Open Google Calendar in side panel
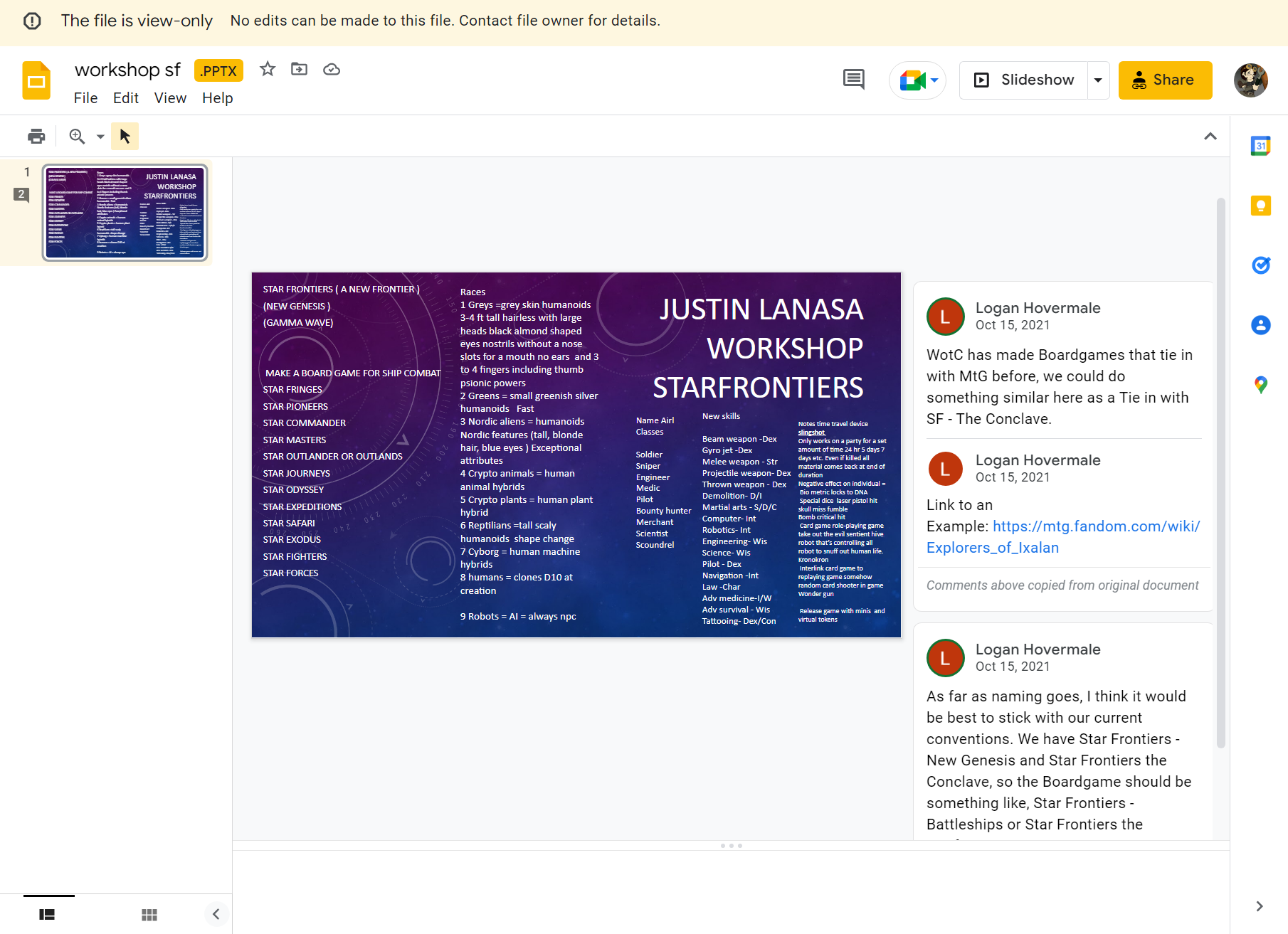The width and height of the screenshot is (1288, 934). point(1260,147)
